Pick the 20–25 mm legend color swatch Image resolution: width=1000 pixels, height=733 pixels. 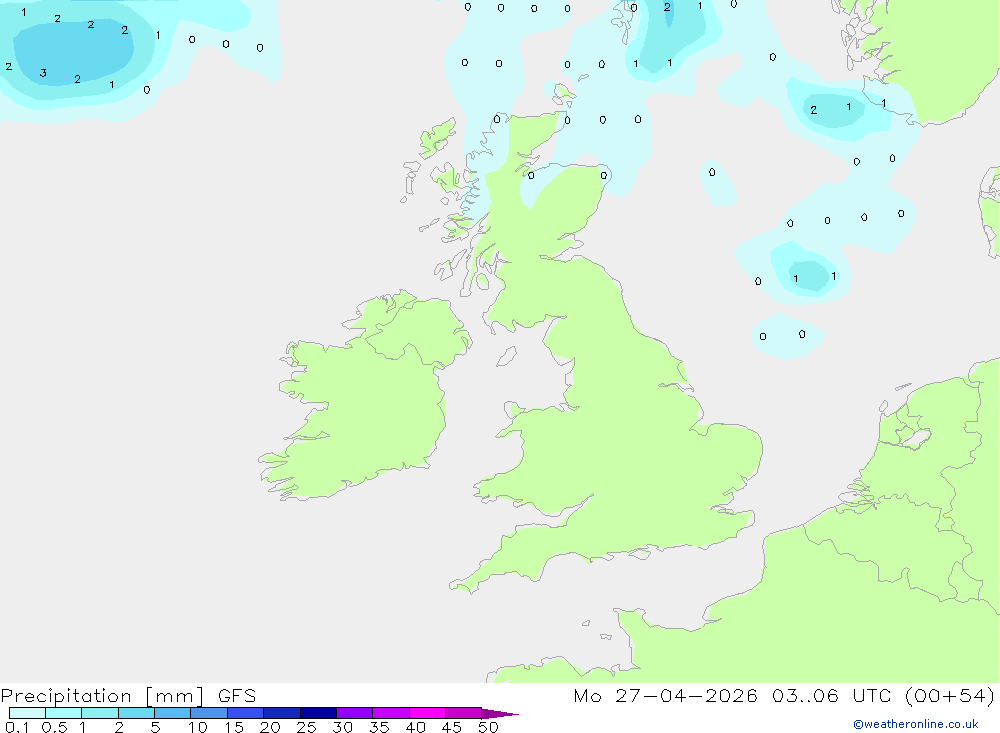(282, 713)
